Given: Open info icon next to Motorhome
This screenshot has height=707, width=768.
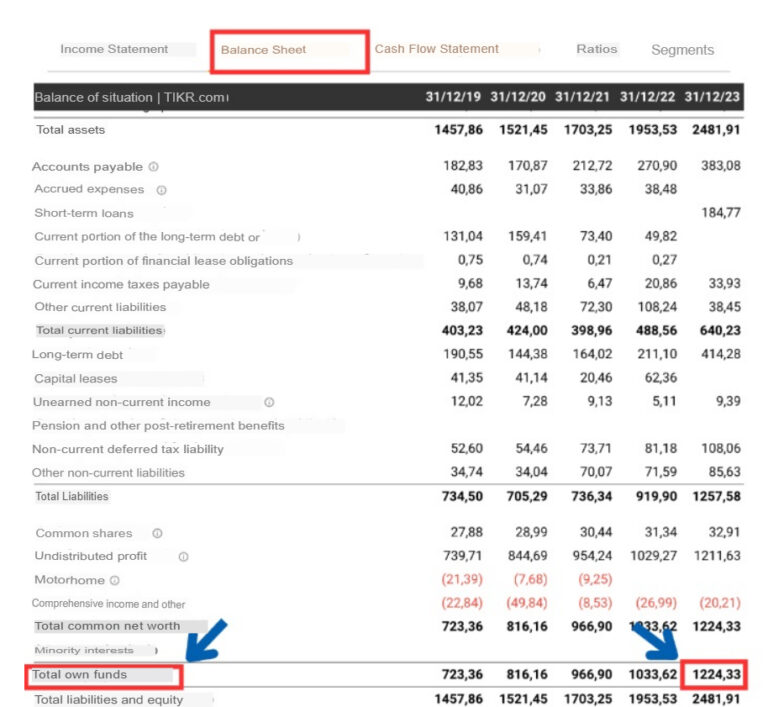Looking at the screenshot, I should [x=115, y=580].
